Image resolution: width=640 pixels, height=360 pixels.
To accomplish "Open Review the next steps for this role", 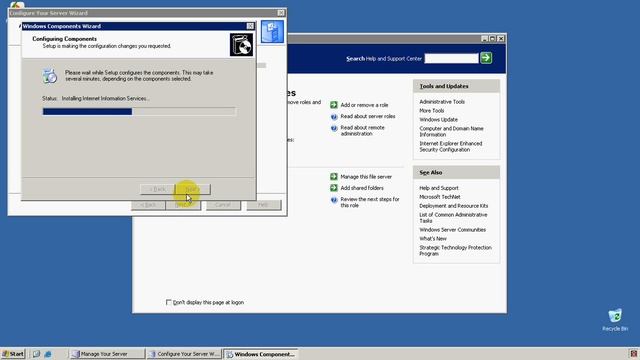I will (370, 202).
